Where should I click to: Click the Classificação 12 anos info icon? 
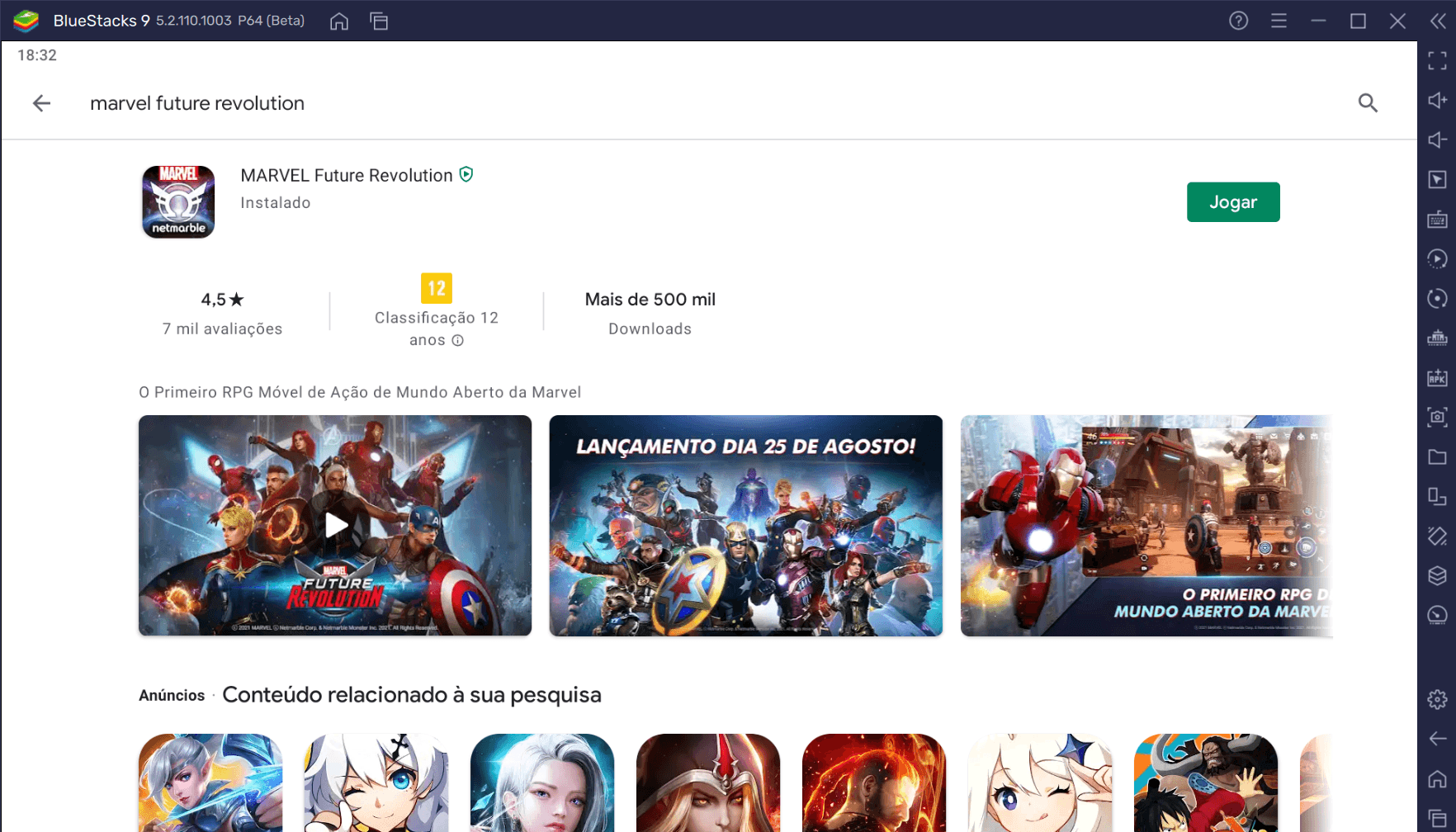[458, 340]
